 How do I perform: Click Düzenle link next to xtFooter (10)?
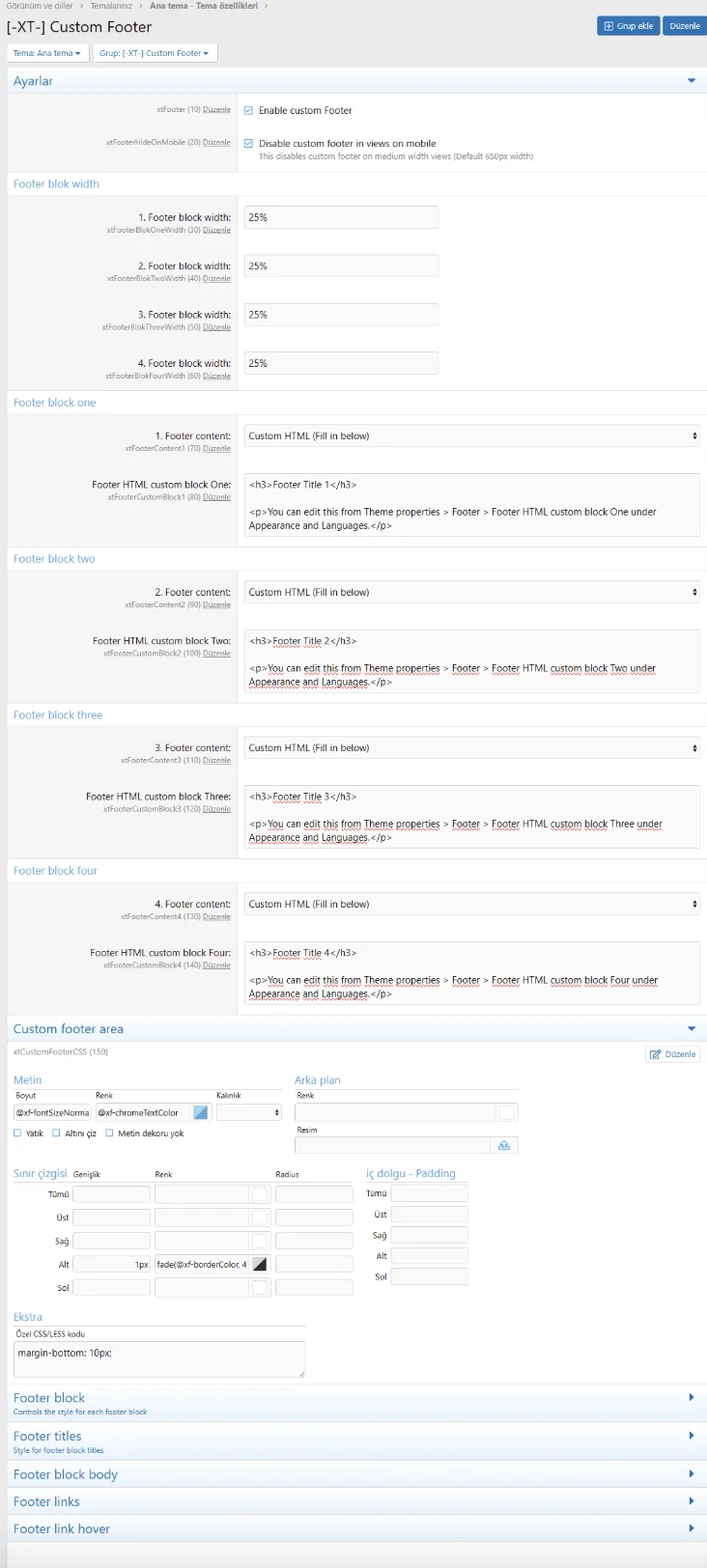click(x=216, y=110)
